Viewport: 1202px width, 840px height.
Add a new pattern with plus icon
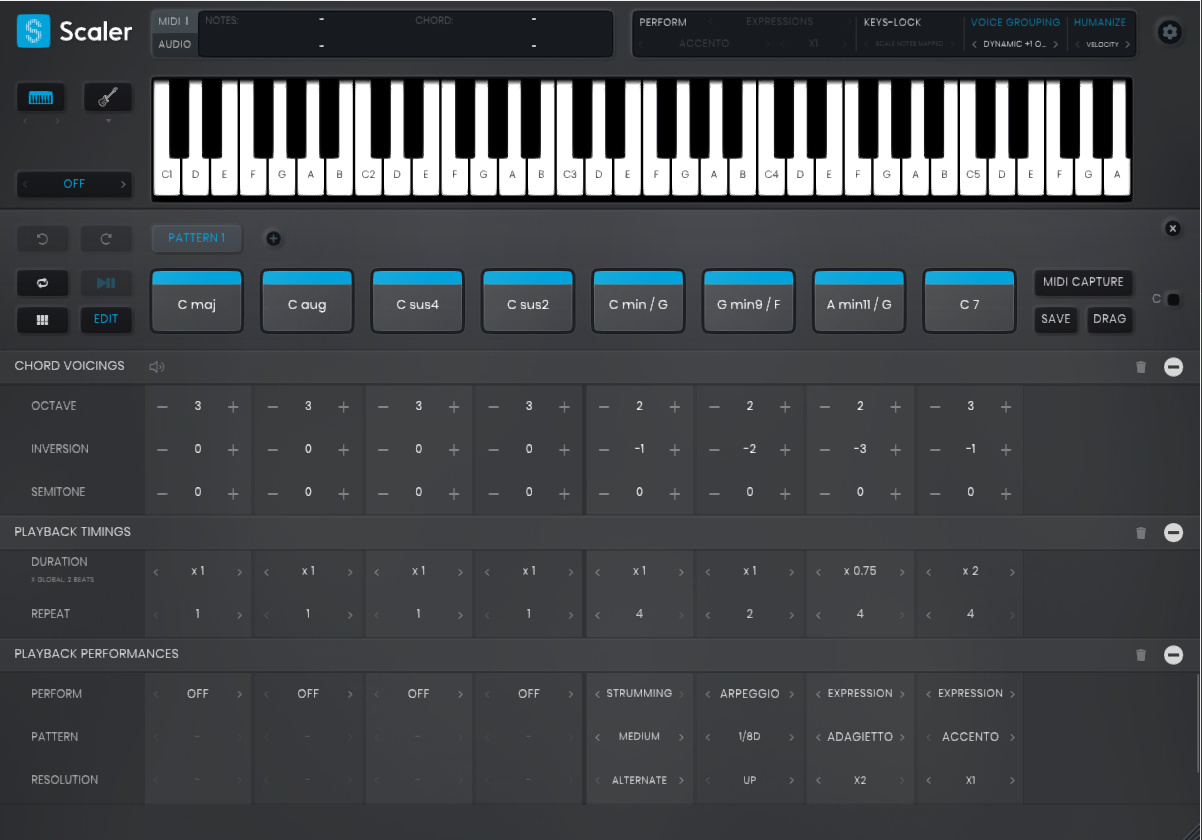pos(273,238)
